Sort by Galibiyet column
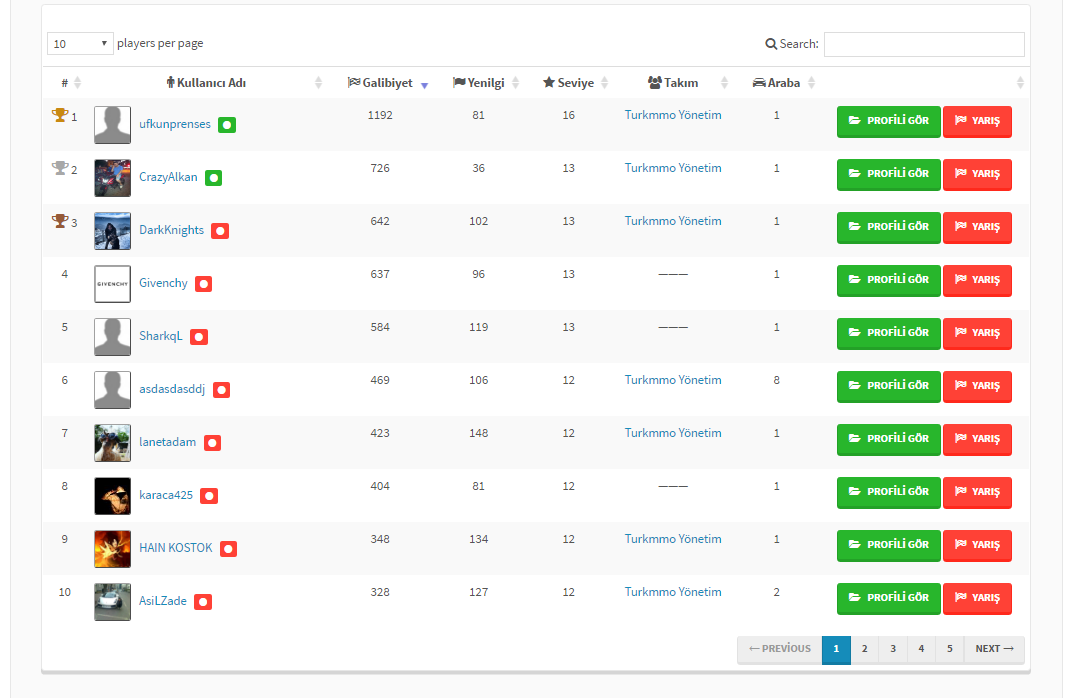Screen dimensions: 1079x698 387,83
